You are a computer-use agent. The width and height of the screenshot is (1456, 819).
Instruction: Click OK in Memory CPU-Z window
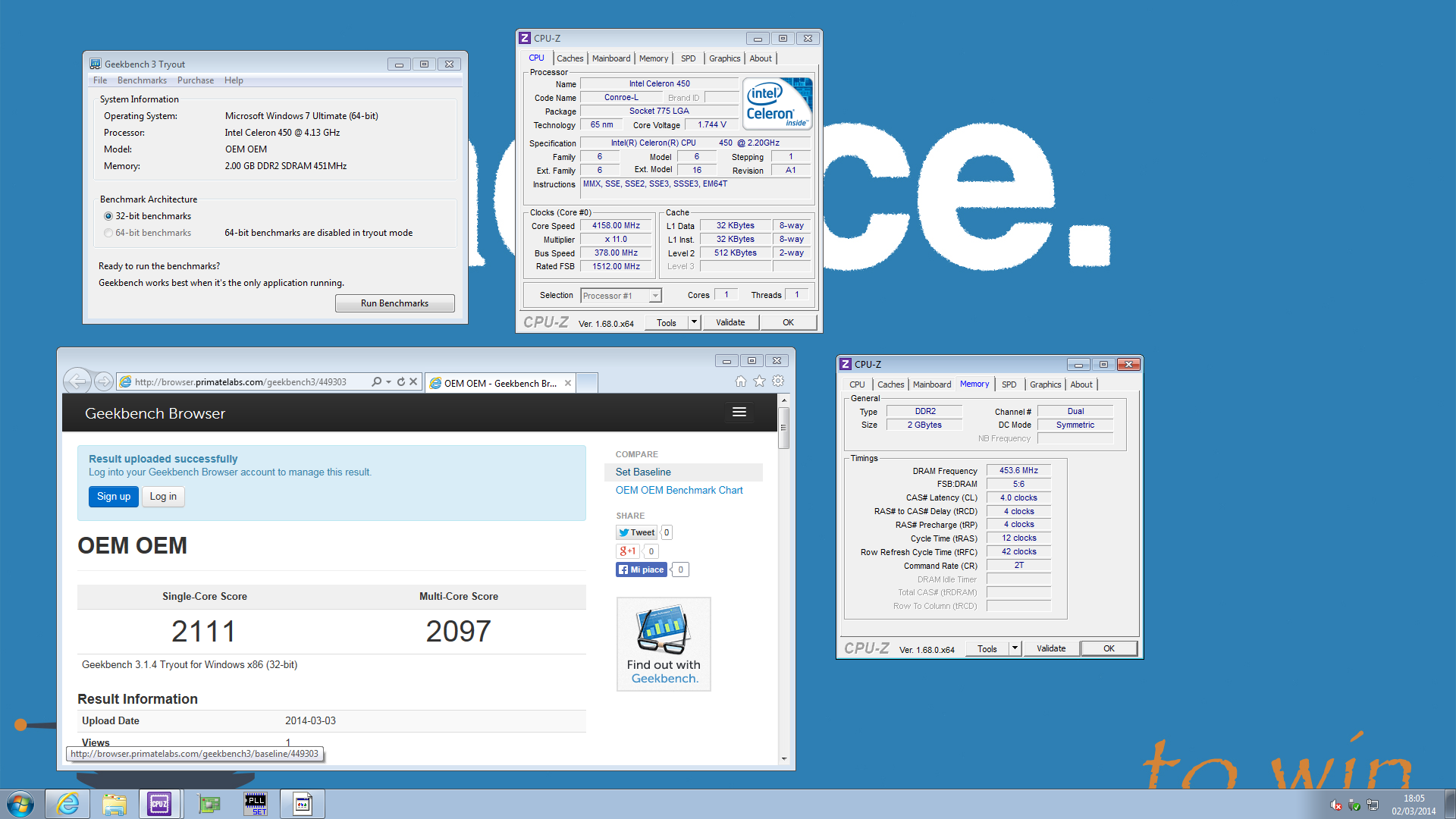coord(1109,648)
